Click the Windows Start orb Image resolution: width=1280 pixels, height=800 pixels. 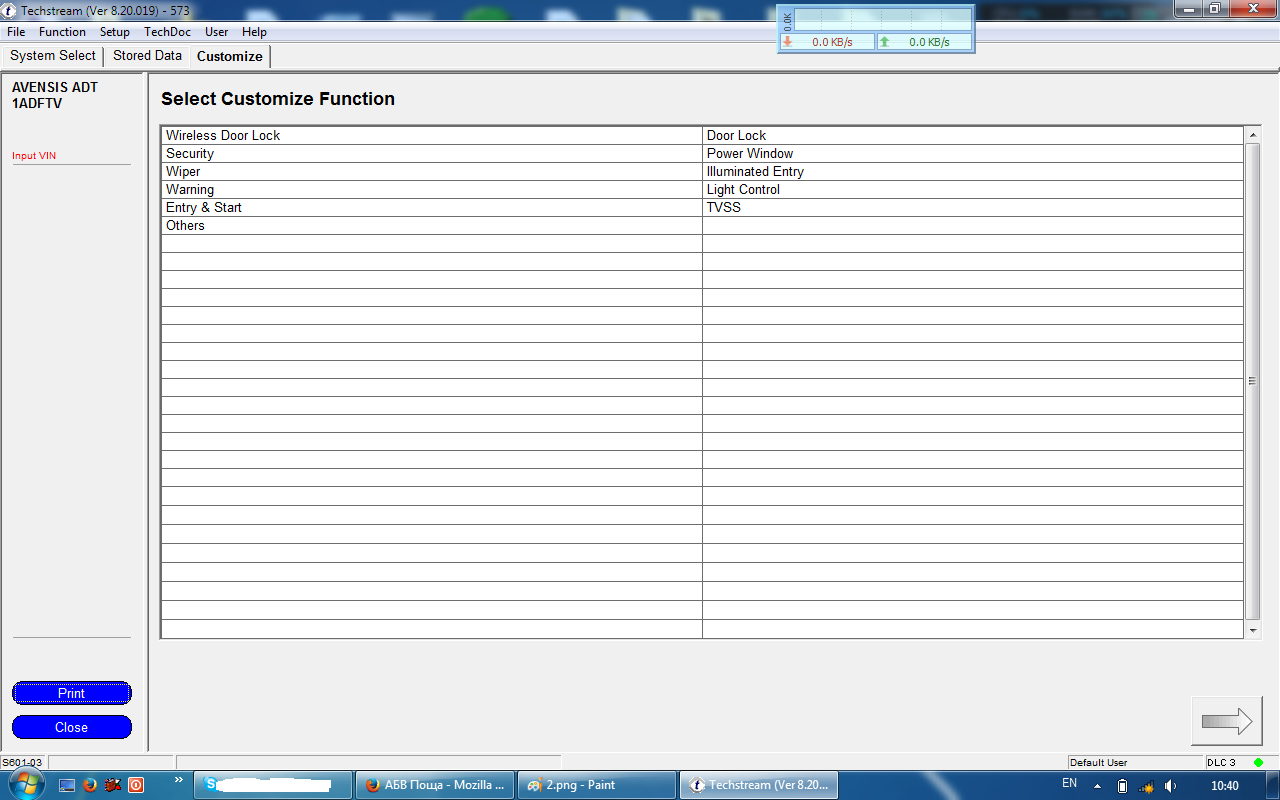pos(26,784)
